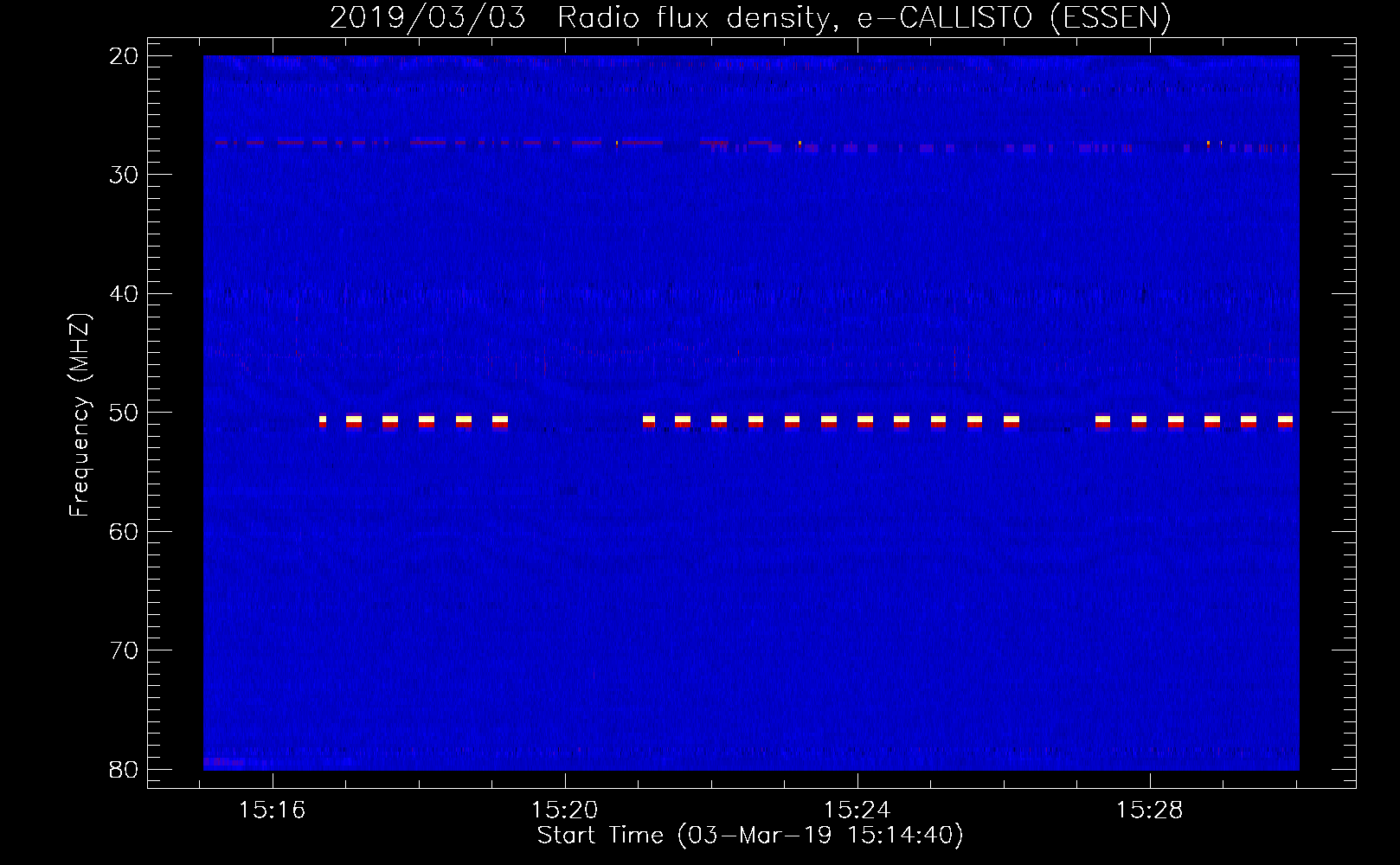
Task: Click the Frequency (MHZ) vertical axis title
Action: coord(80,414)
